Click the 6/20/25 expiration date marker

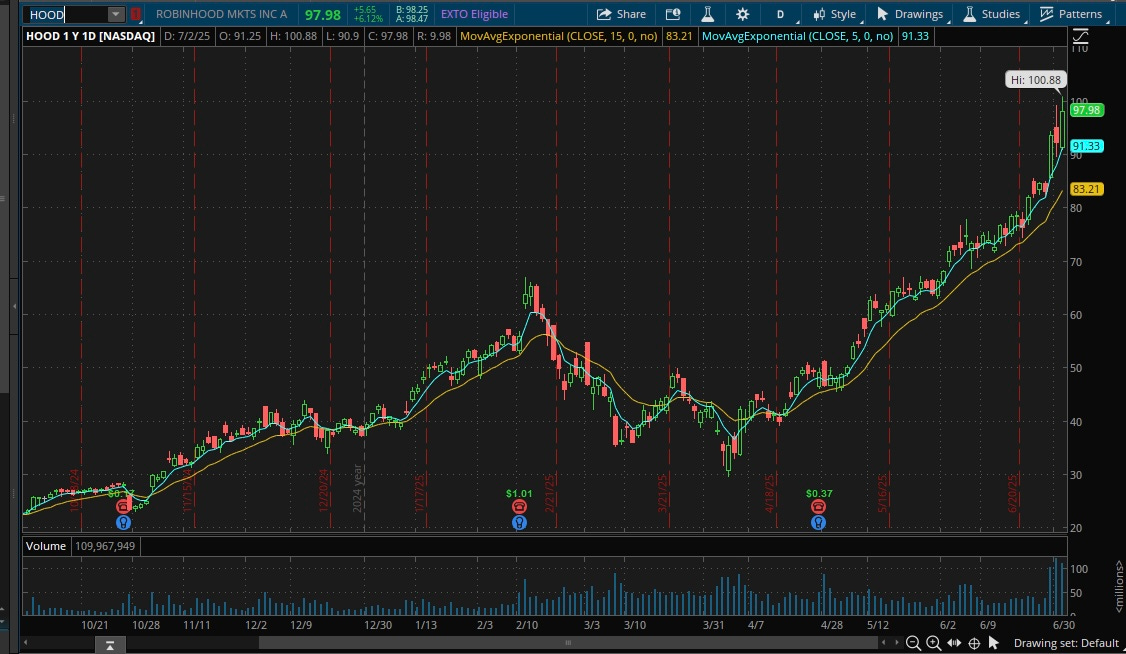[x=1013, y=492]
